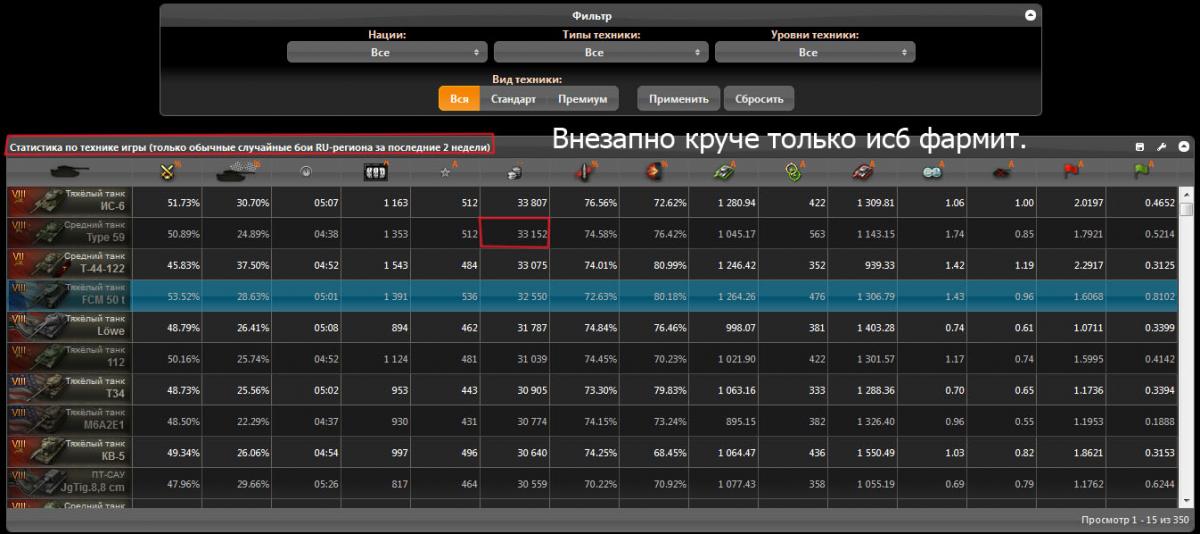Screen dimensions: 1200x534
Task: Open table settings wrench icon
Action: (x=1161, y=146)
